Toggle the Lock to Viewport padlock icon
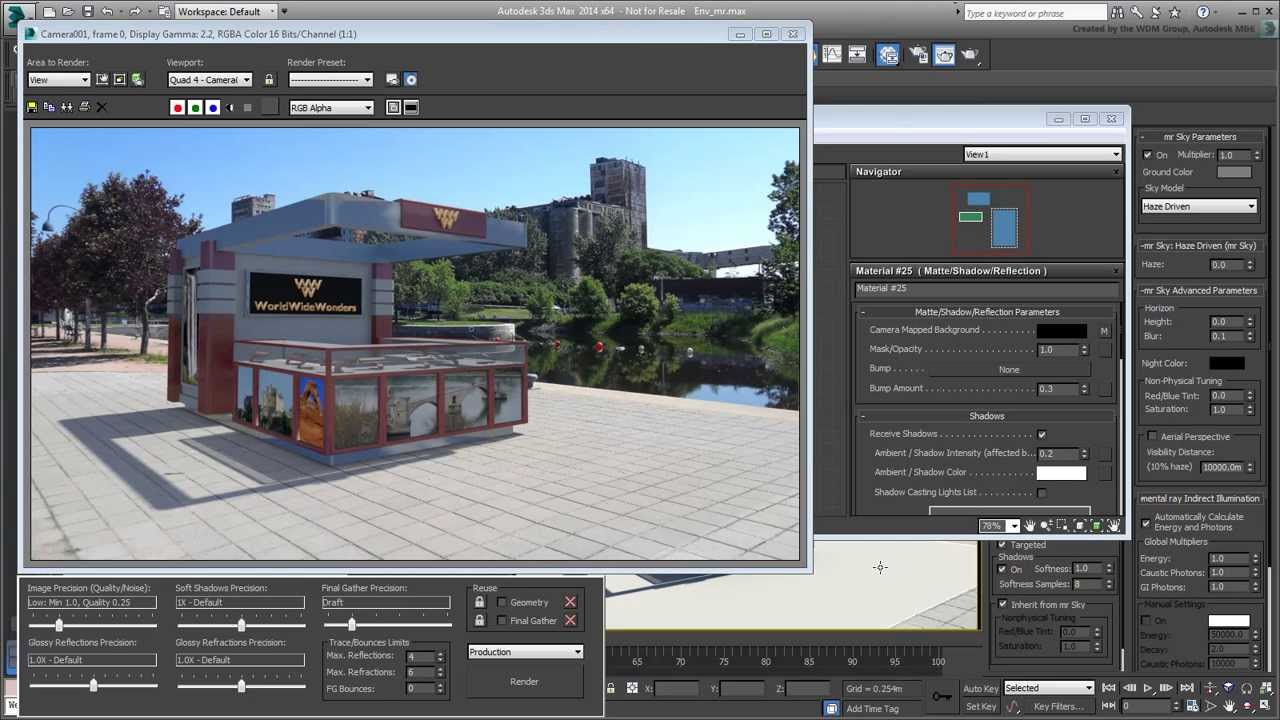 (x=271, y=80)
